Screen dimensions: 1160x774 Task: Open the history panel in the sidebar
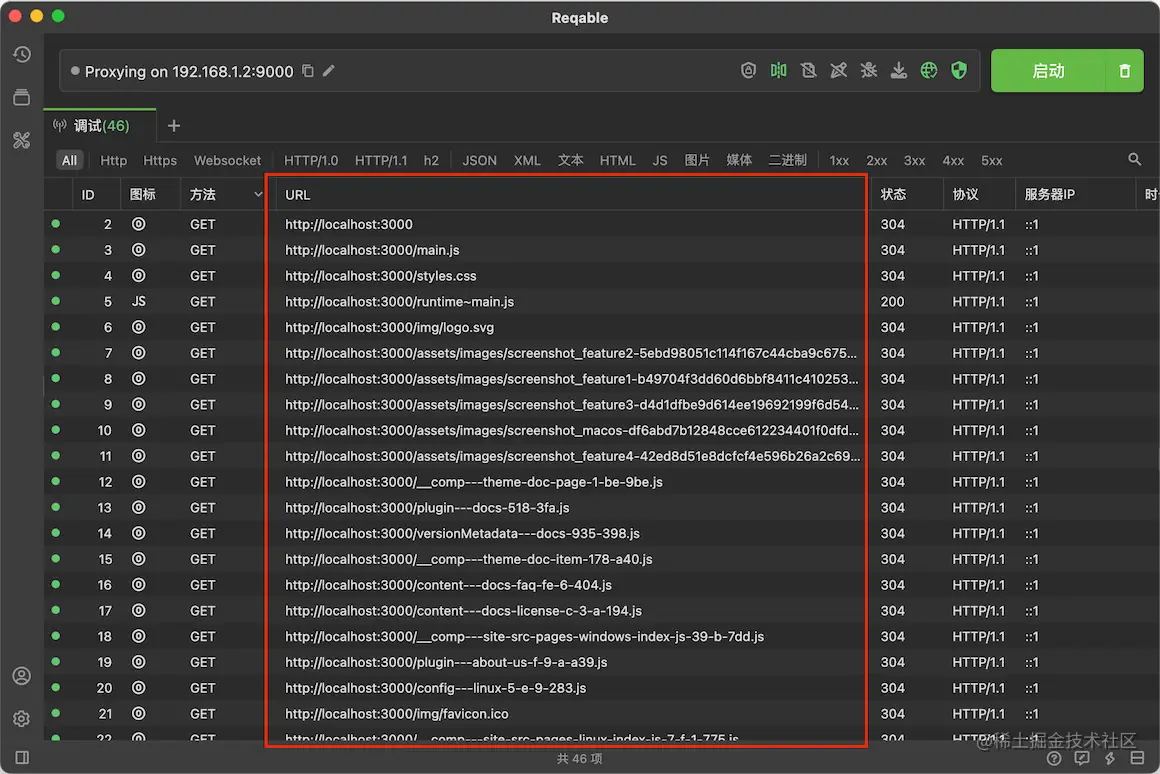[x=21, y=55]
